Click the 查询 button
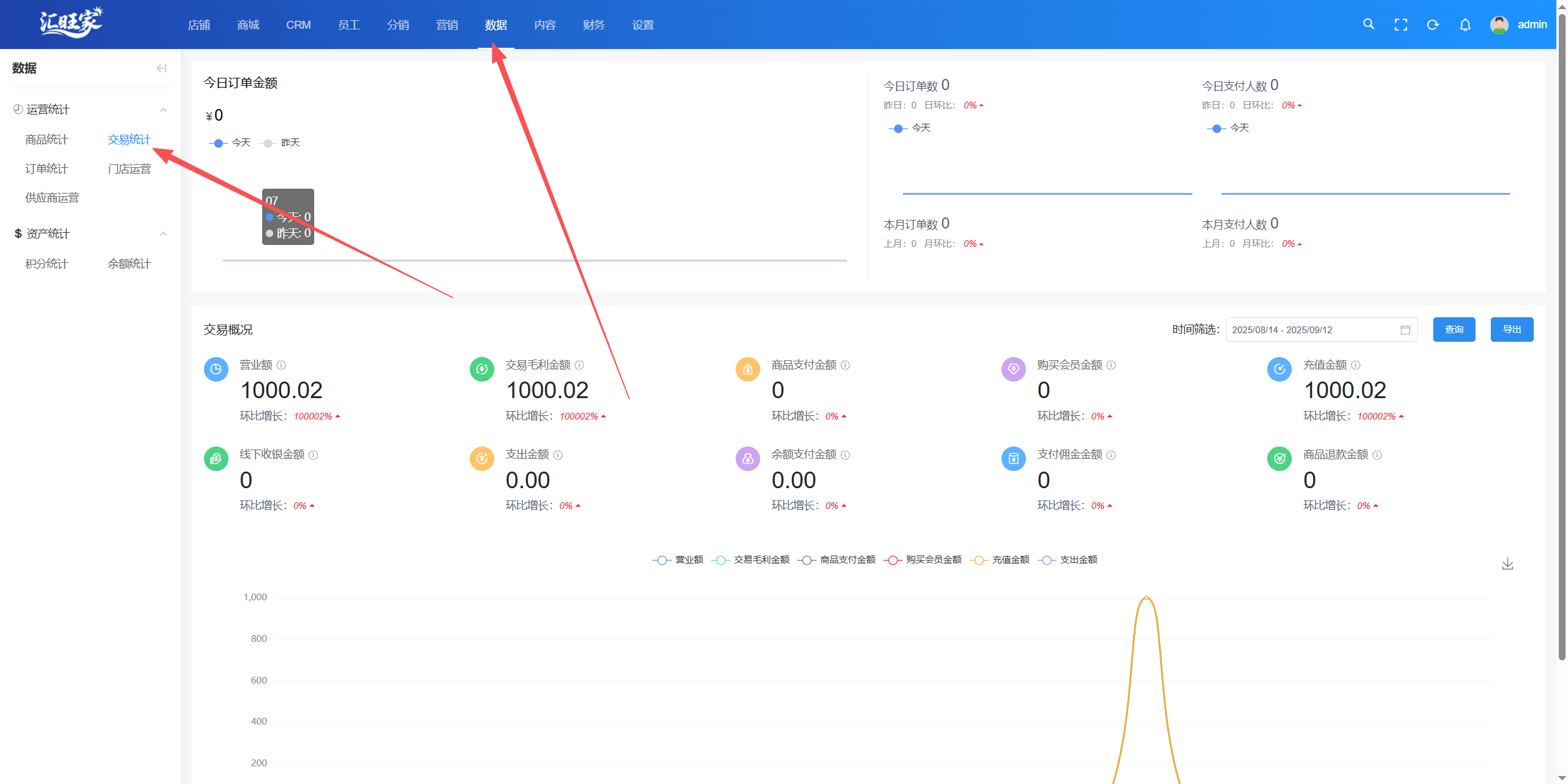 (x=1453, y=330)
